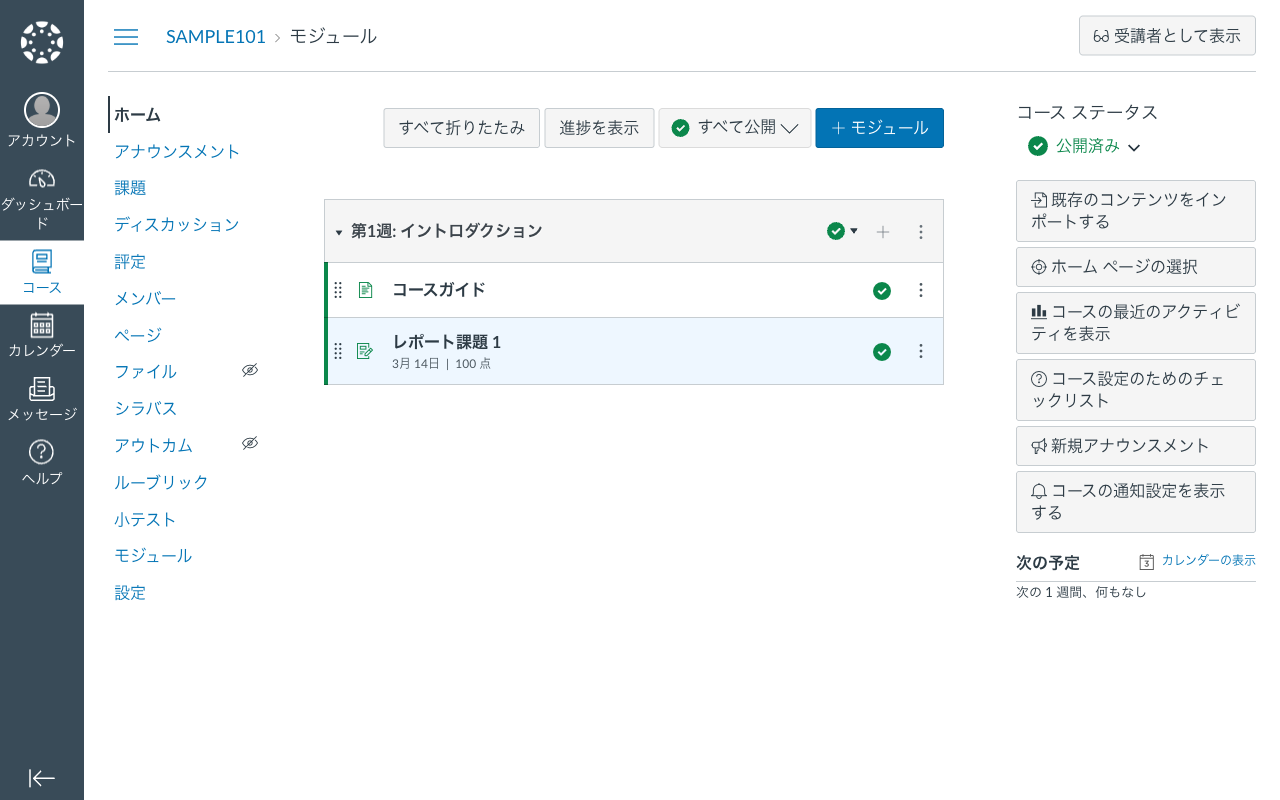
Task: Open the kebab options menu for レポート課題 1
Action: tap(921, 351)
